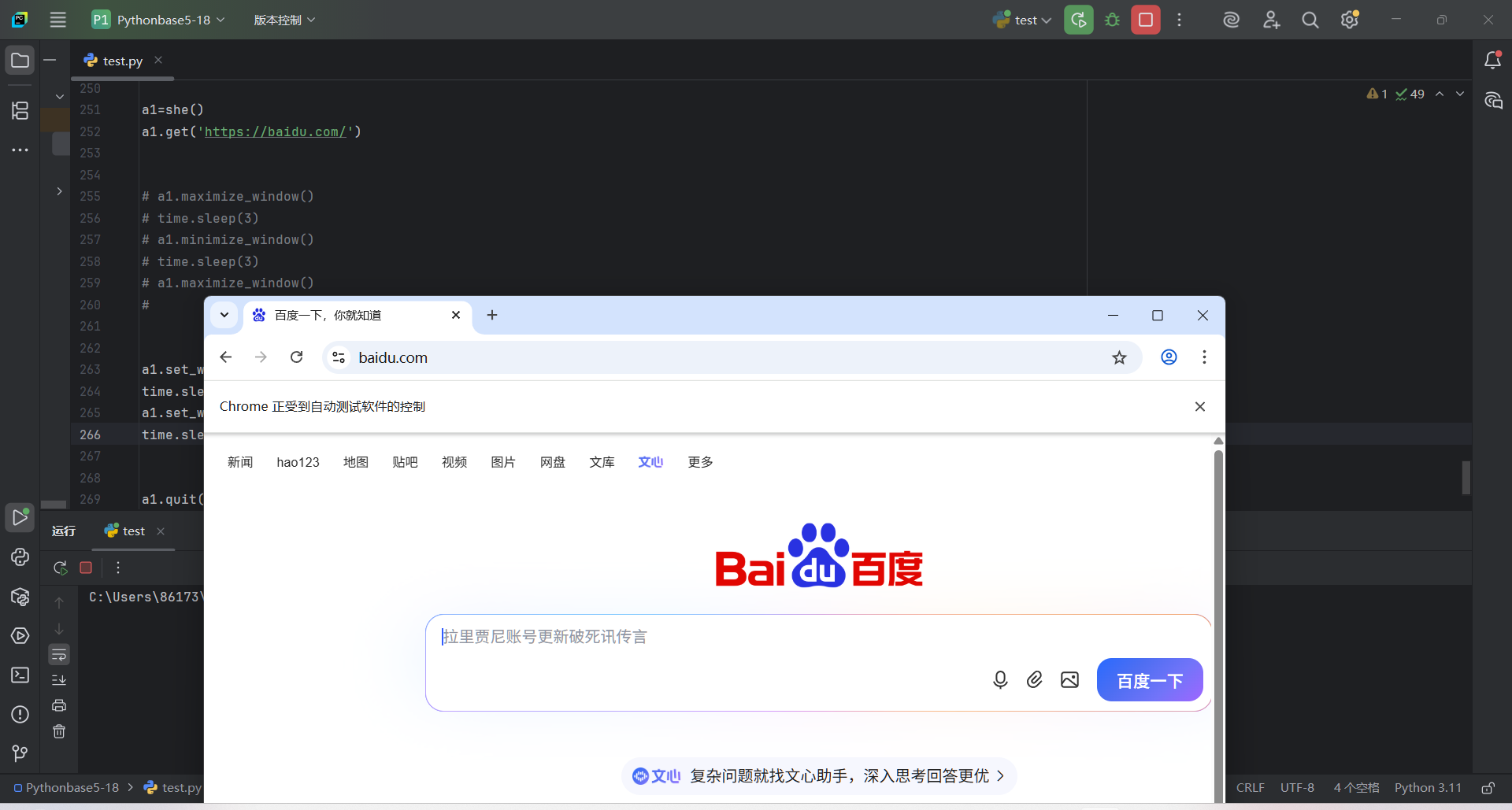Open Chrome profile avatar icon
This screenshot has width=1512, height=810.
(1169, 357)
